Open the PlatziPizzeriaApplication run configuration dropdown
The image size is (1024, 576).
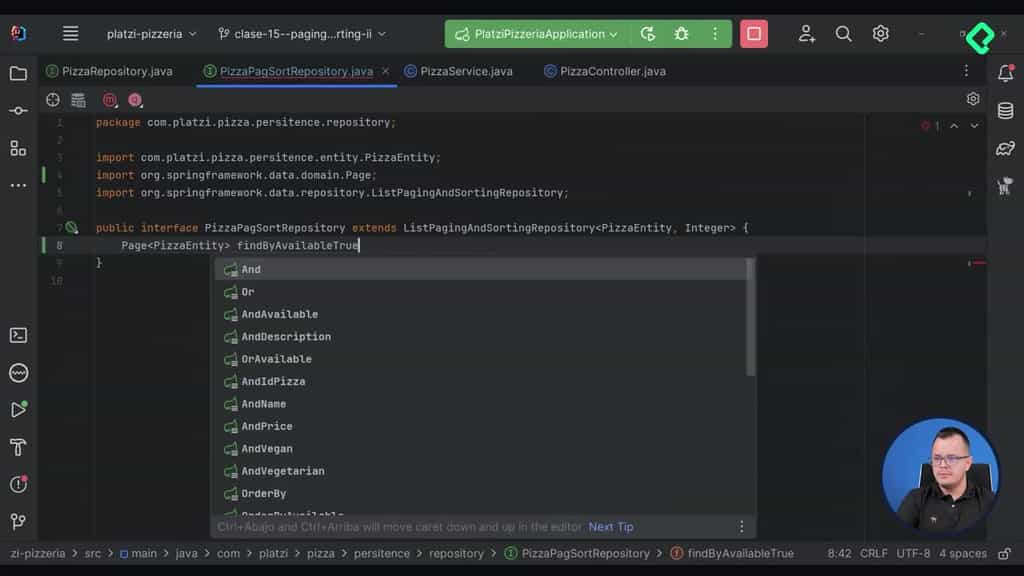[535, 33]
